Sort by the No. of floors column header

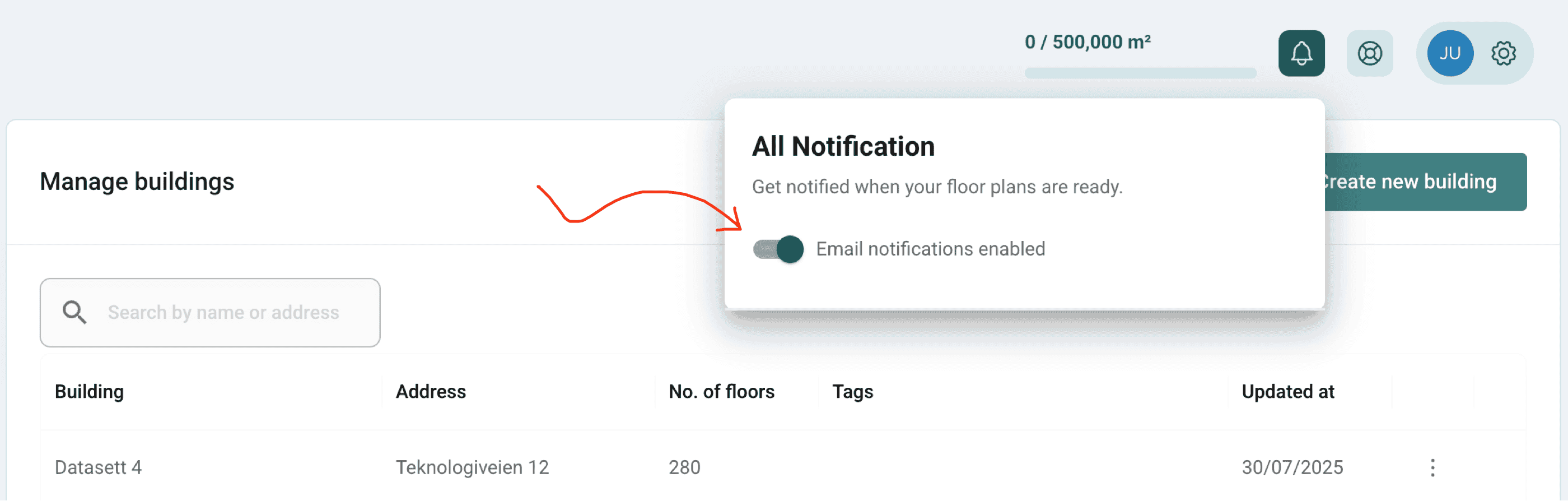721,391
